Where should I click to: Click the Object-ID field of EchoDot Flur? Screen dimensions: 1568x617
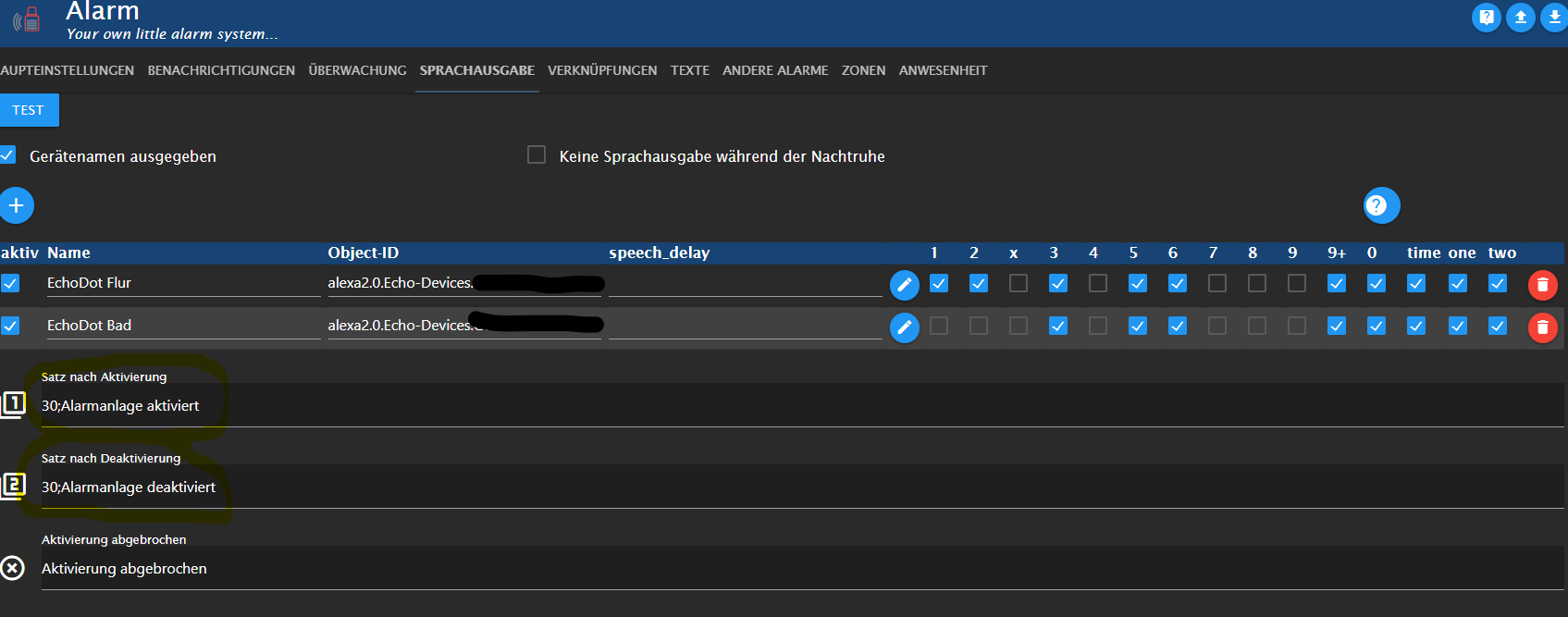point(464,283)
